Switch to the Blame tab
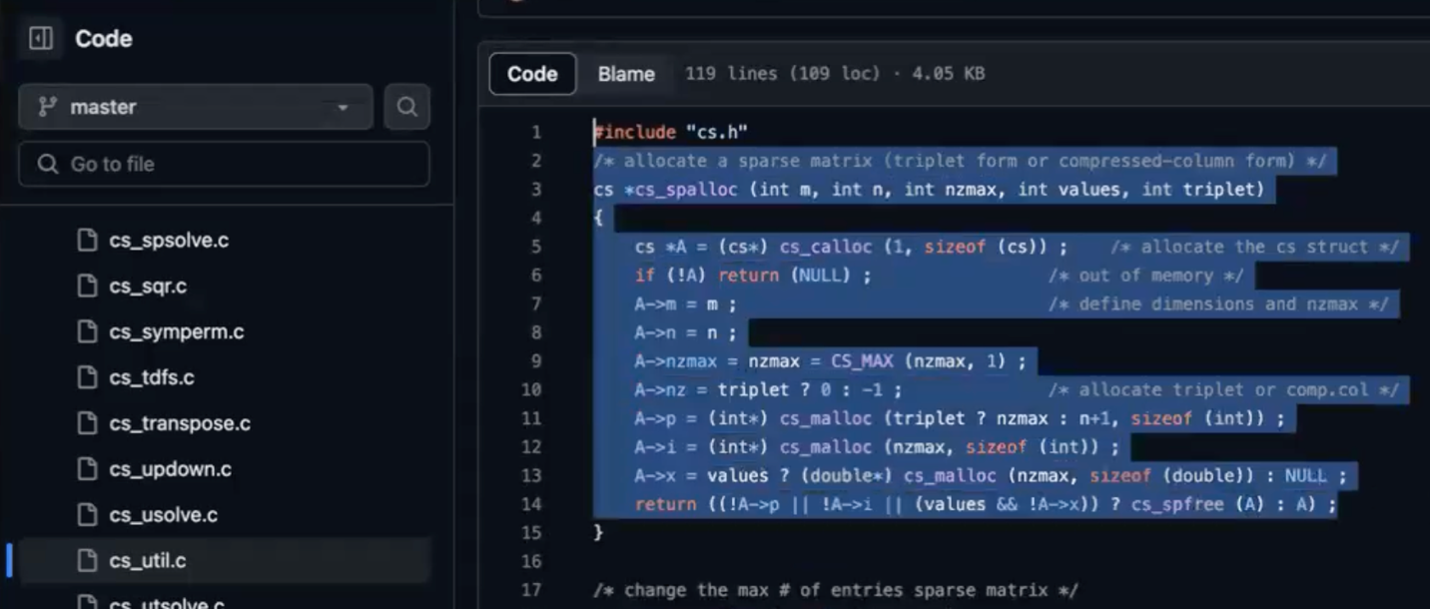Viewport: 1430px width, 614px height. tap(626, 74)
